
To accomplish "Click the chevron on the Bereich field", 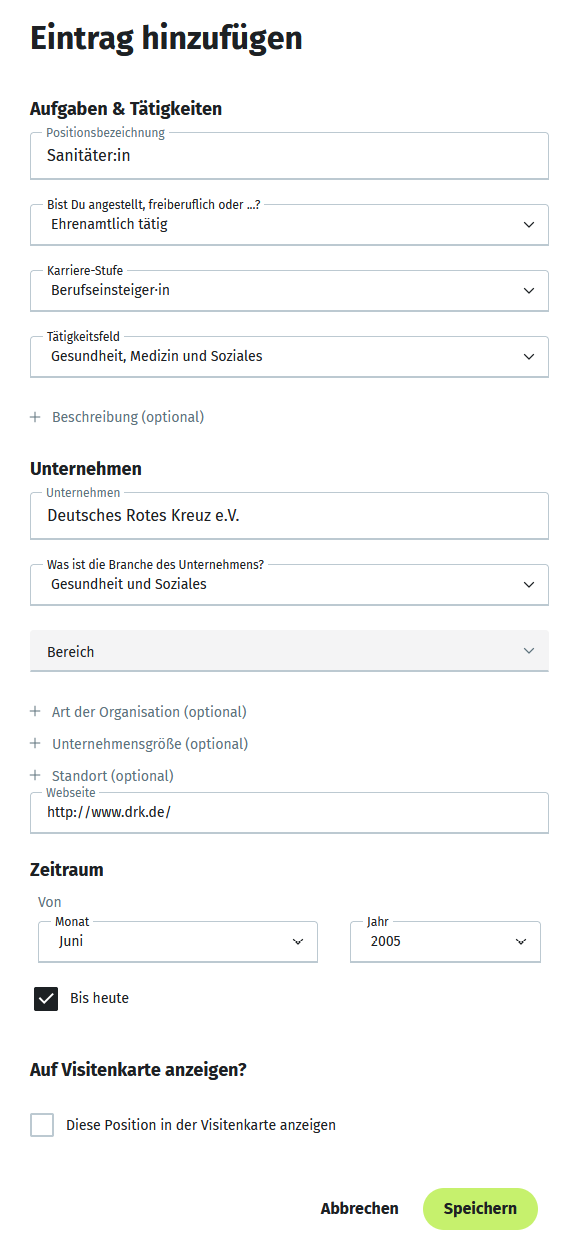I will (x=531, y=650).
